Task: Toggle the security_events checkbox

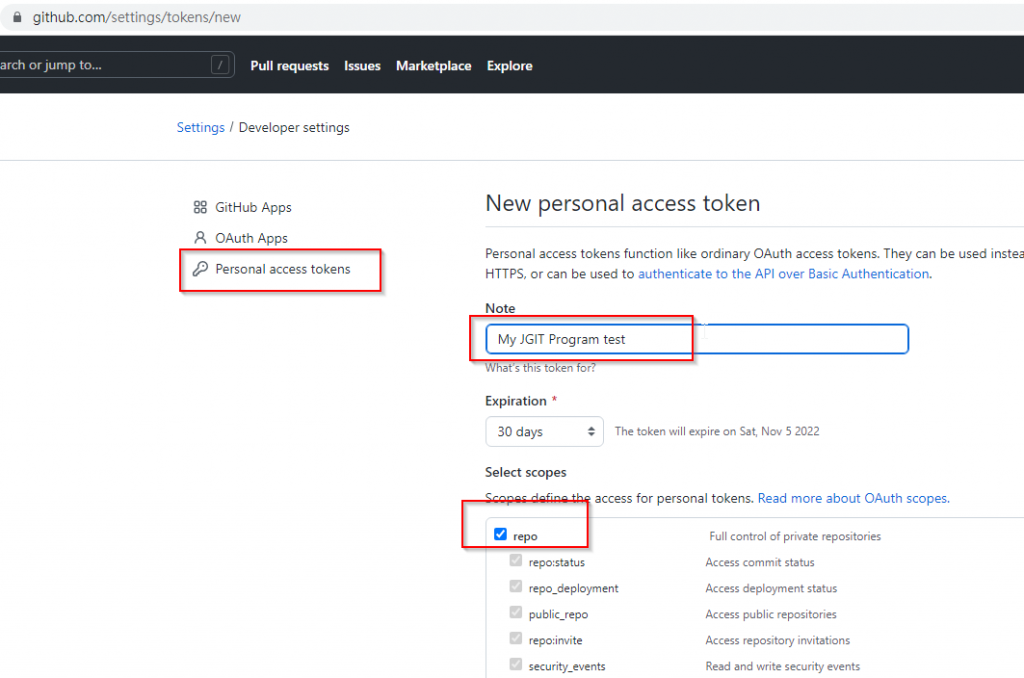Action: pyautogui.click(x=516, y=664)
